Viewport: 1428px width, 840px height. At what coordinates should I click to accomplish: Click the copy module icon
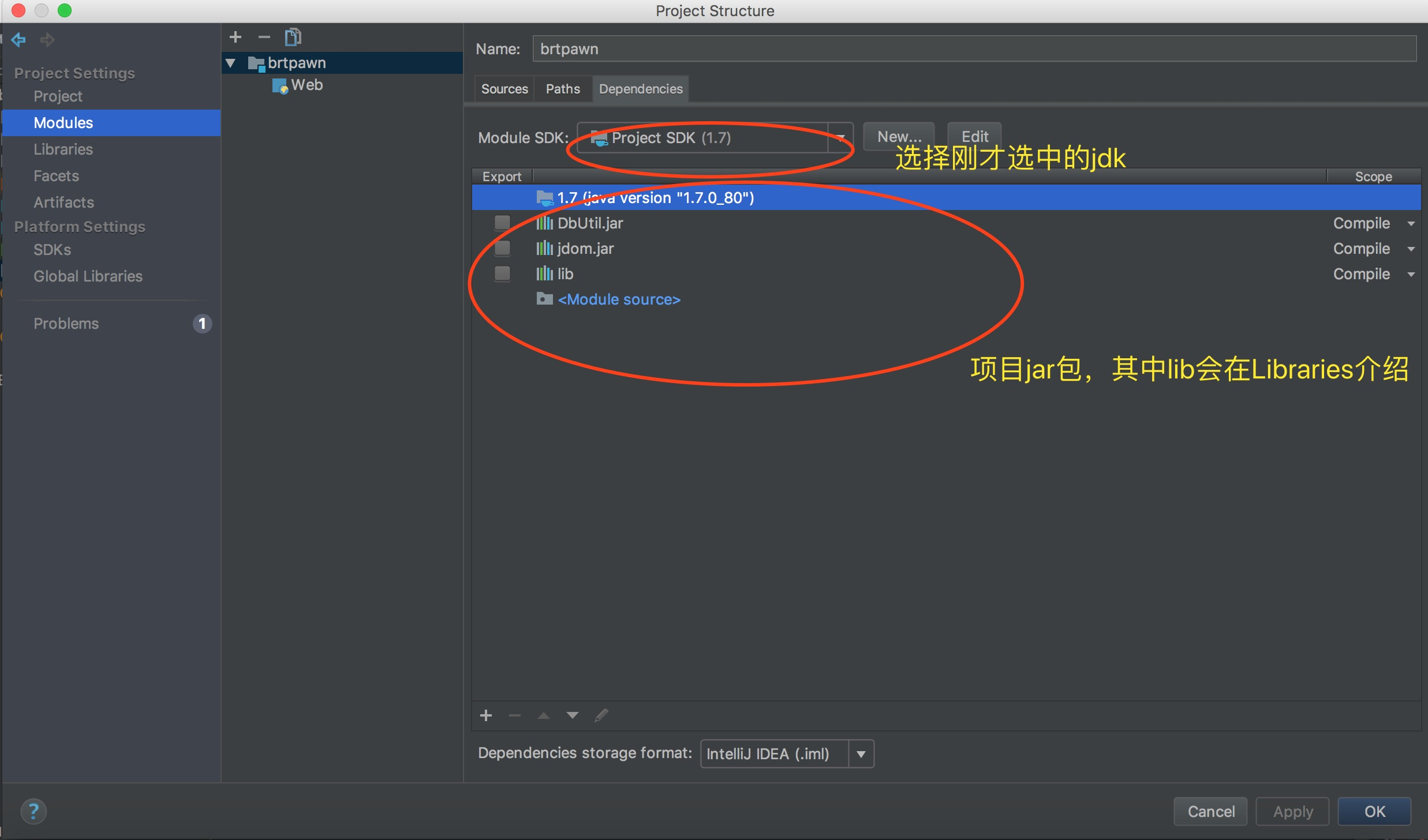tap(293, 37)
